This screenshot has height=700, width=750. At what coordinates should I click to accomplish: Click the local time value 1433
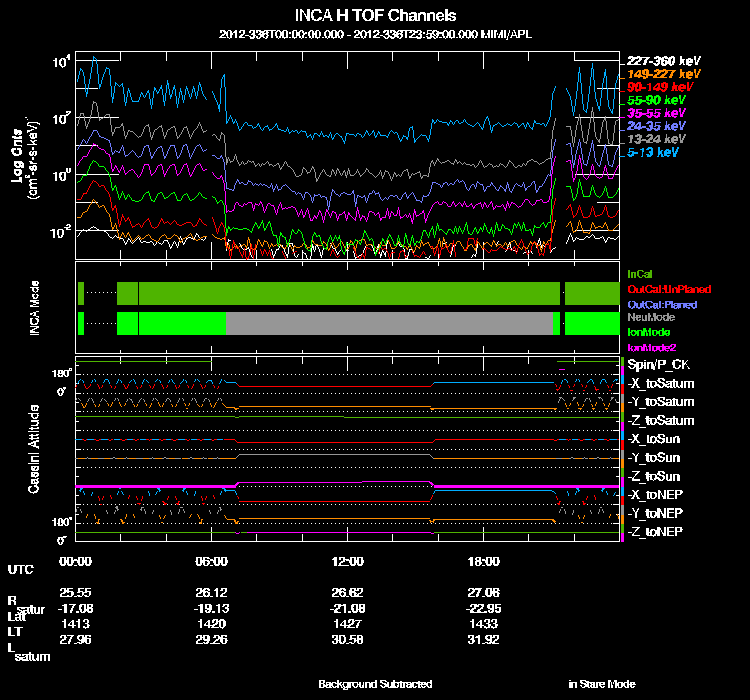coord(484,624)
